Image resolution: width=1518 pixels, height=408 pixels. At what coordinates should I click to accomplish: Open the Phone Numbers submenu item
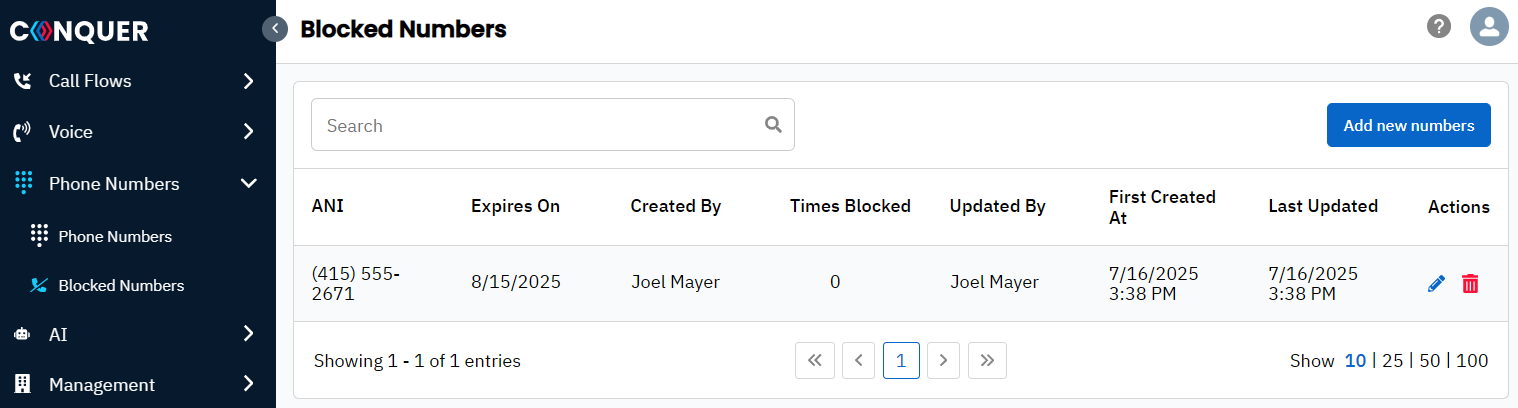(115, 237)
